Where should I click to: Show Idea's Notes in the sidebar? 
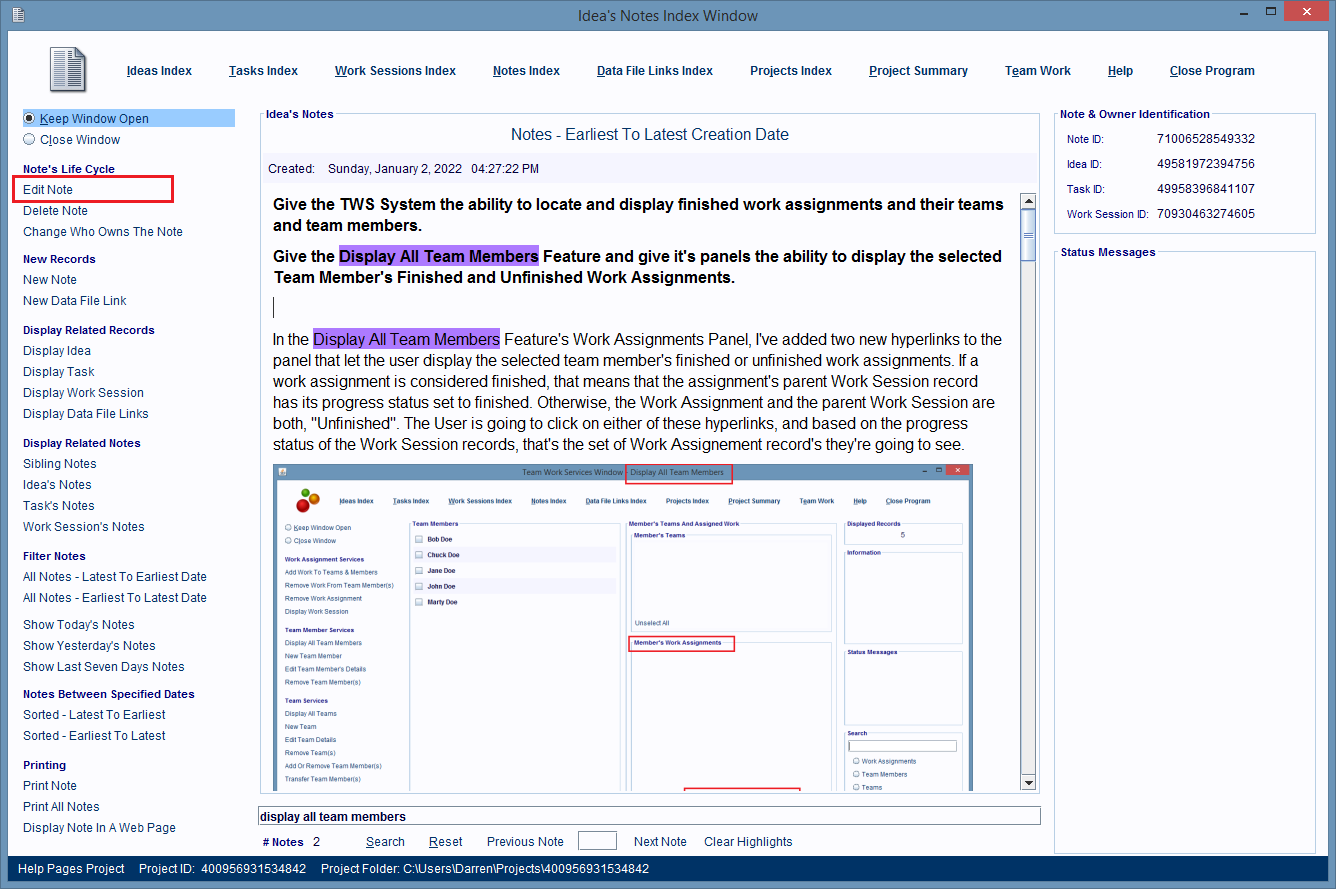pyautogui.click(x=57, y=485)
